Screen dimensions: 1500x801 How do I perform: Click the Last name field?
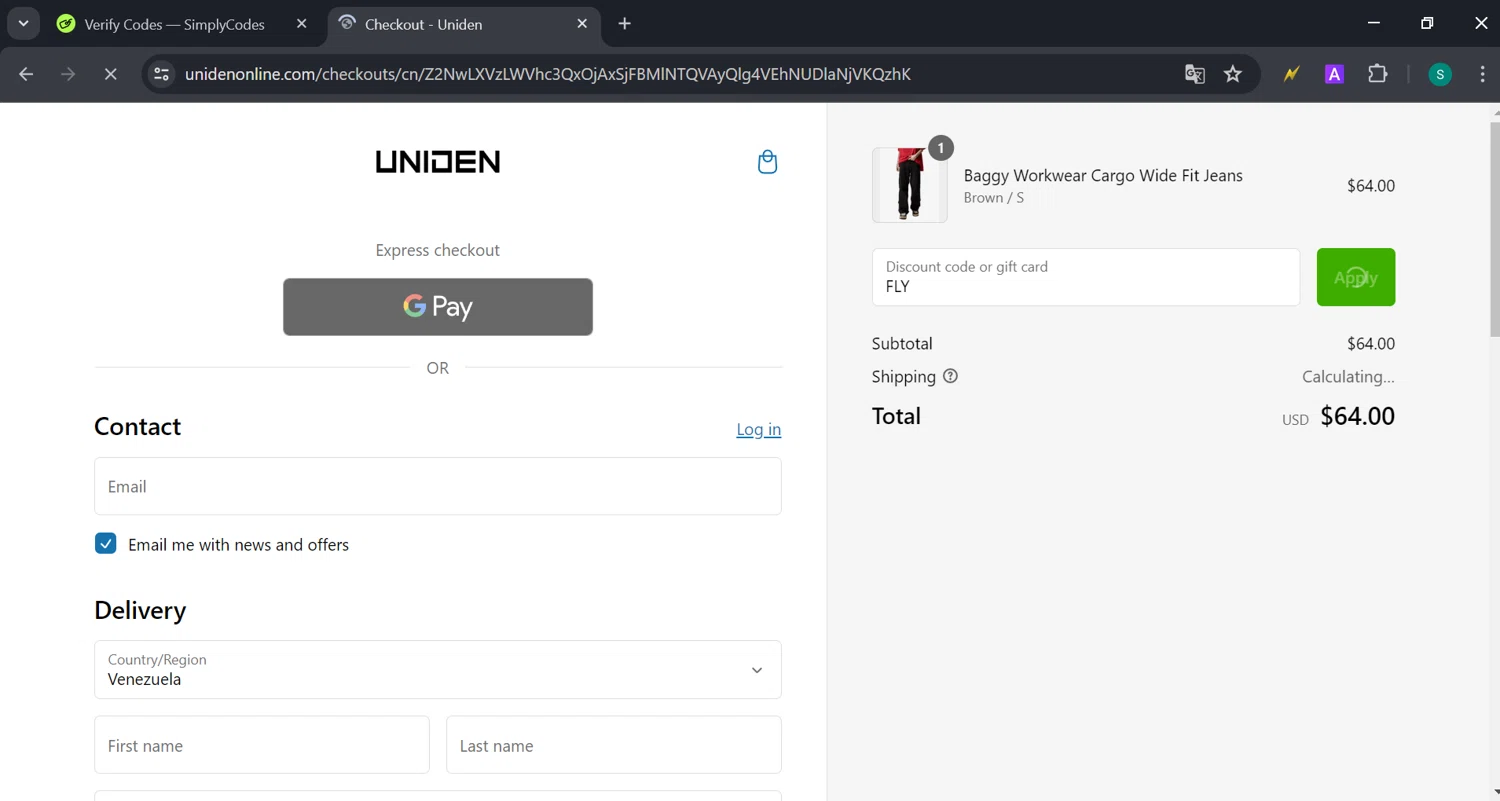click(x=614, y=745)
